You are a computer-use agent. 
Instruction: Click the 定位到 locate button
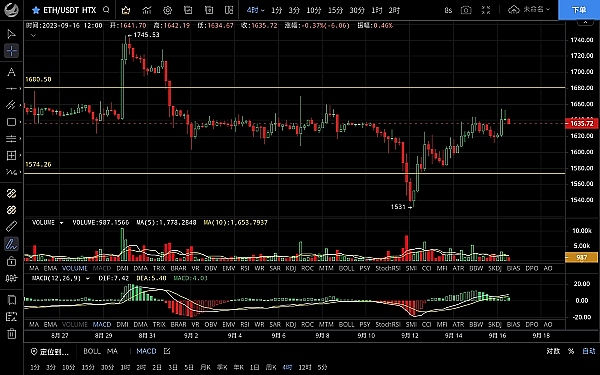(50, 352)
